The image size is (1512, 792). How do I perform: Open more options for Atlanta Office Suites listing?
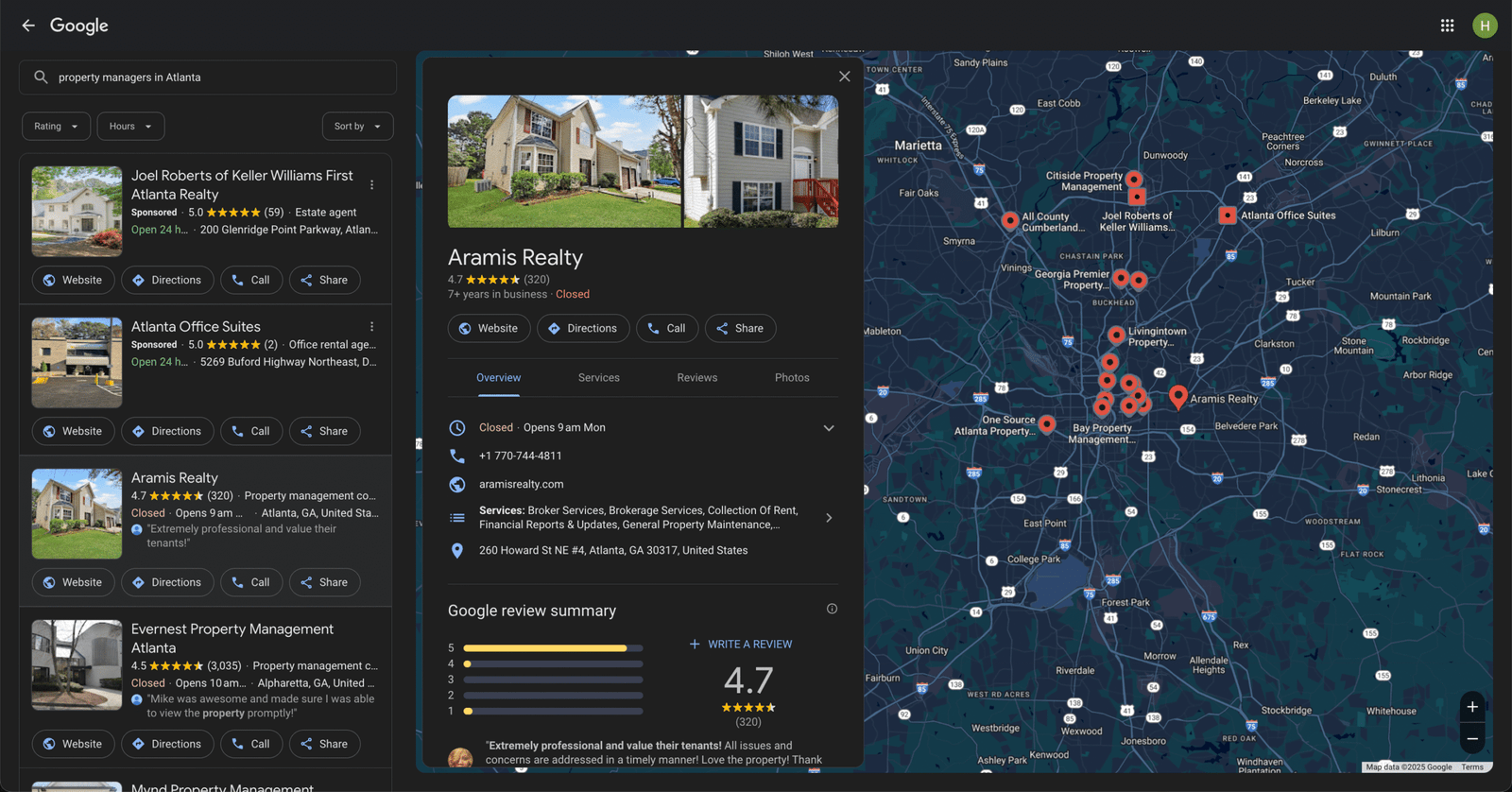coord(371,327)
